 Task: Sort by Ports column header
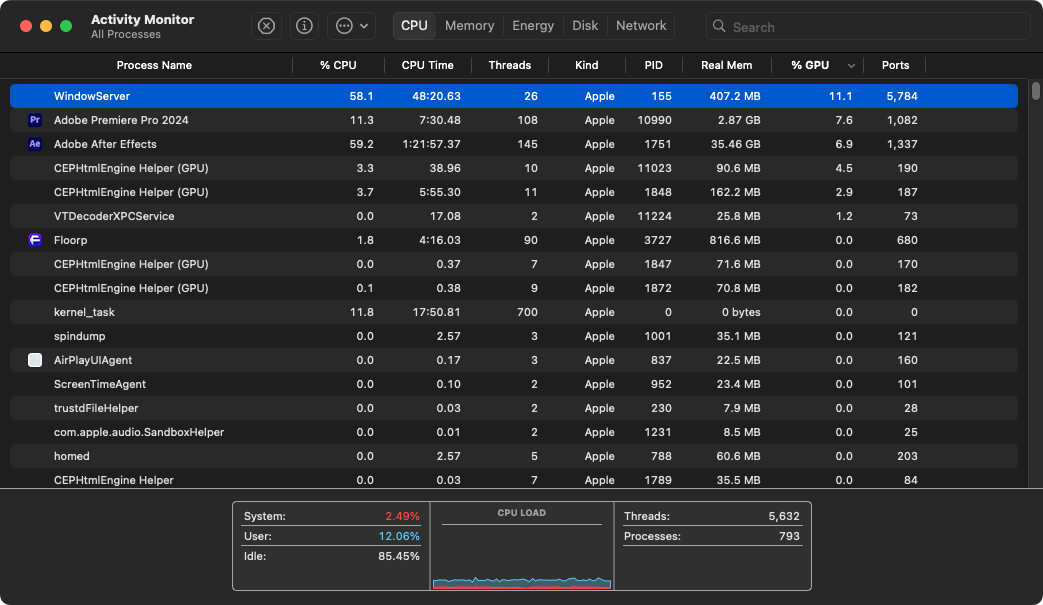(895, 65)
